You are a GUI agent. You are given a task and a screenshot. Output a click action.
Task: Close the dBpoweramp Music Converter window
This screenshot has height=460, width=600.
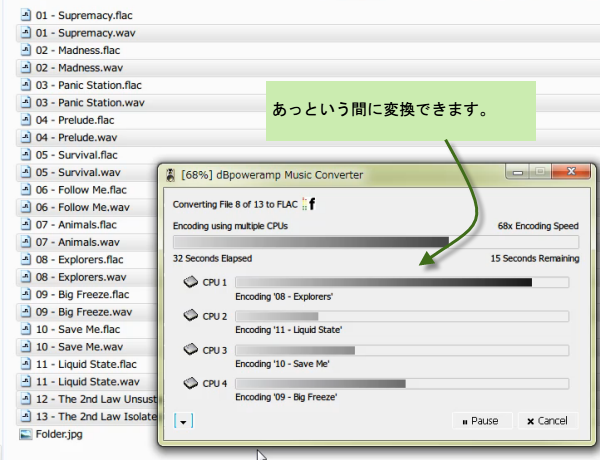coord(572,173)
